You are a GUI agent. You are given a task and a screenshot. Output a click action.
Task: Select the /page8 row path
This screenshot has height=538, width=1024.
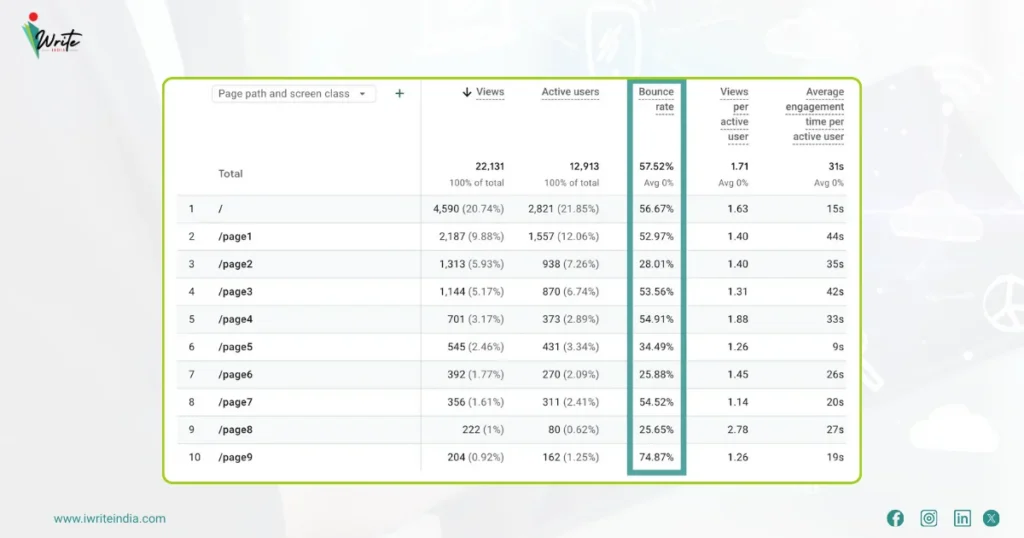point(235,430)
